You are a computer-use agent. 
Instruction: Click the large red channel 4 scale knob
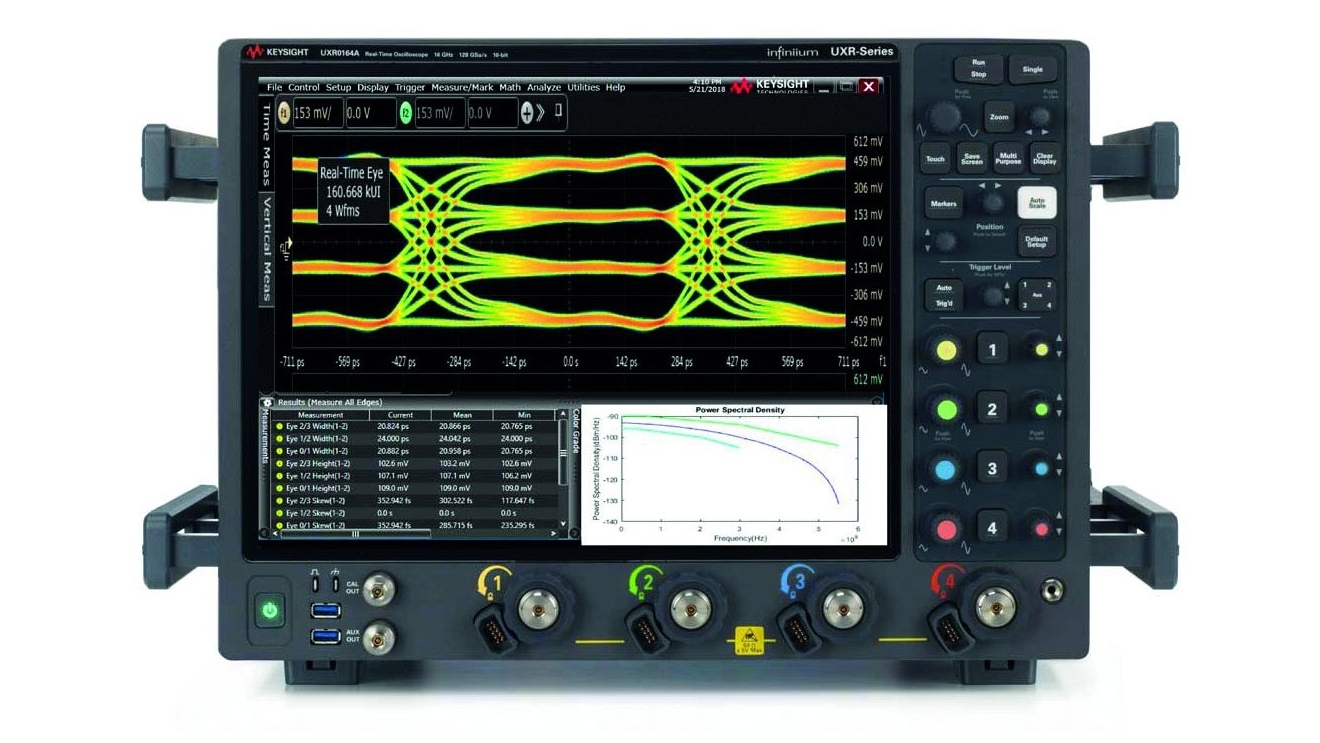[947, 527]
